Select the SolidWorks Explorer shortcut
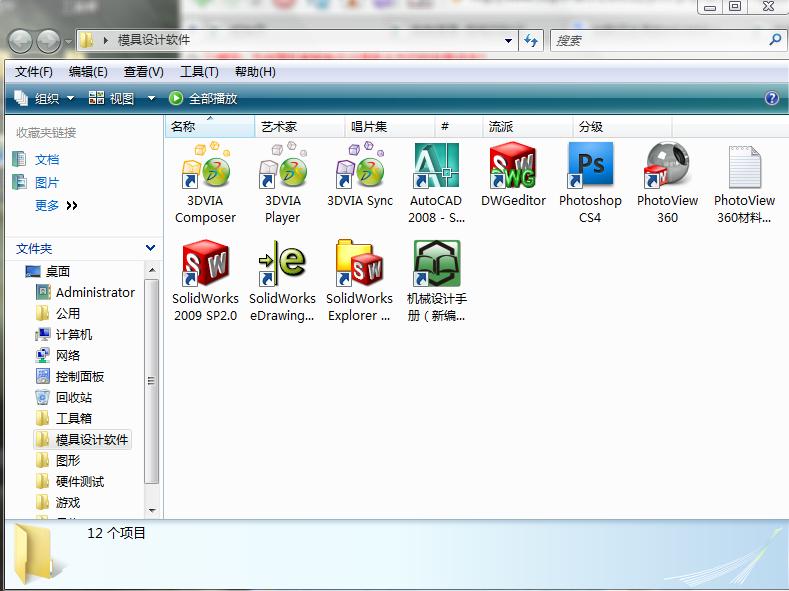The height and width of the screenshot is (591, 789). [x=359, y=281]
